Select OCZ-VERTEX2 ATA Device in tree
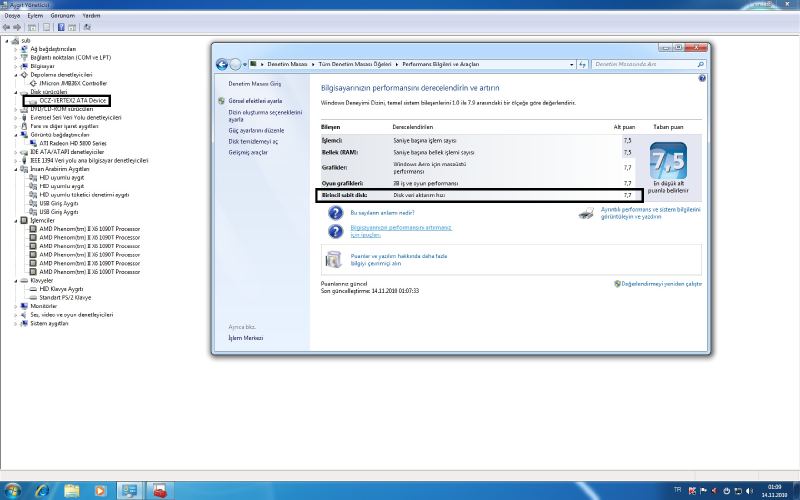 click(x=74, y=100)
